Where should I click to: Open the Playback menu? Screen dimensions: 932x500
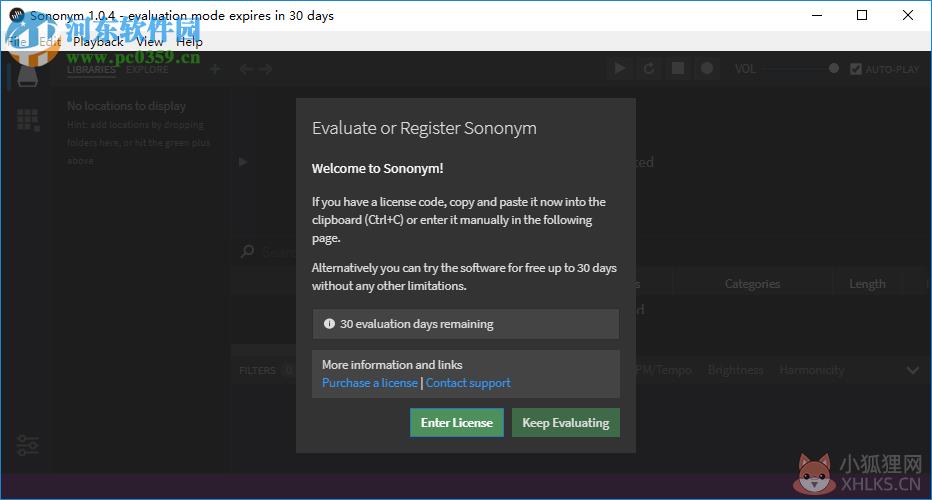(98, 42)
